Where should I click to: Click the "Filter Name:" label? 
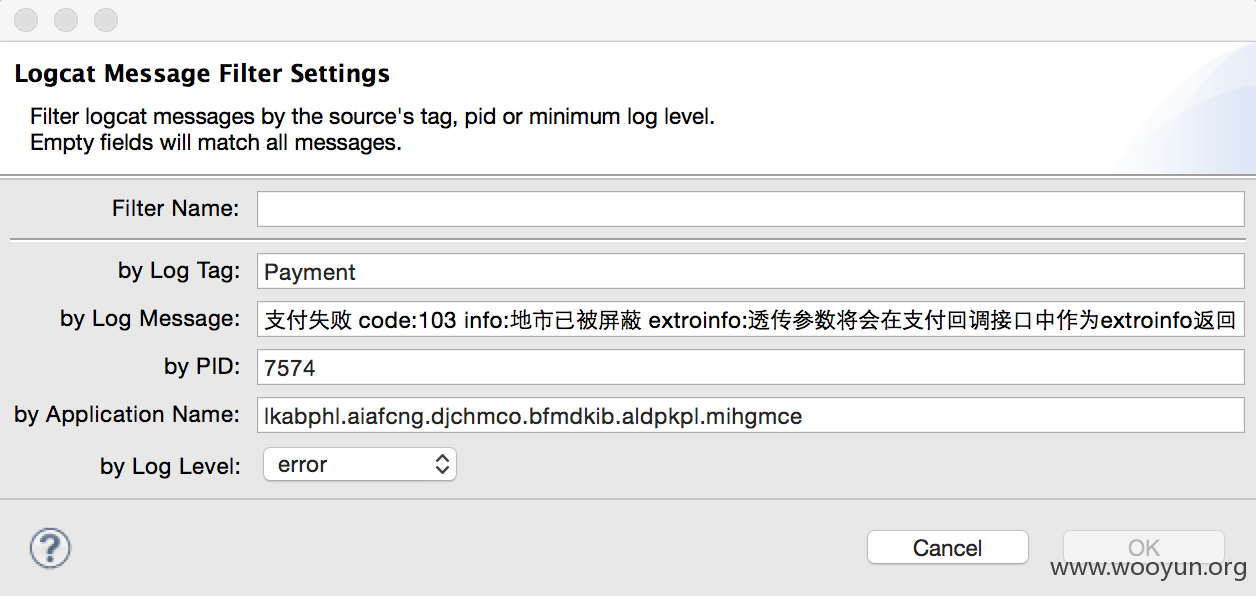pos(176,208)
